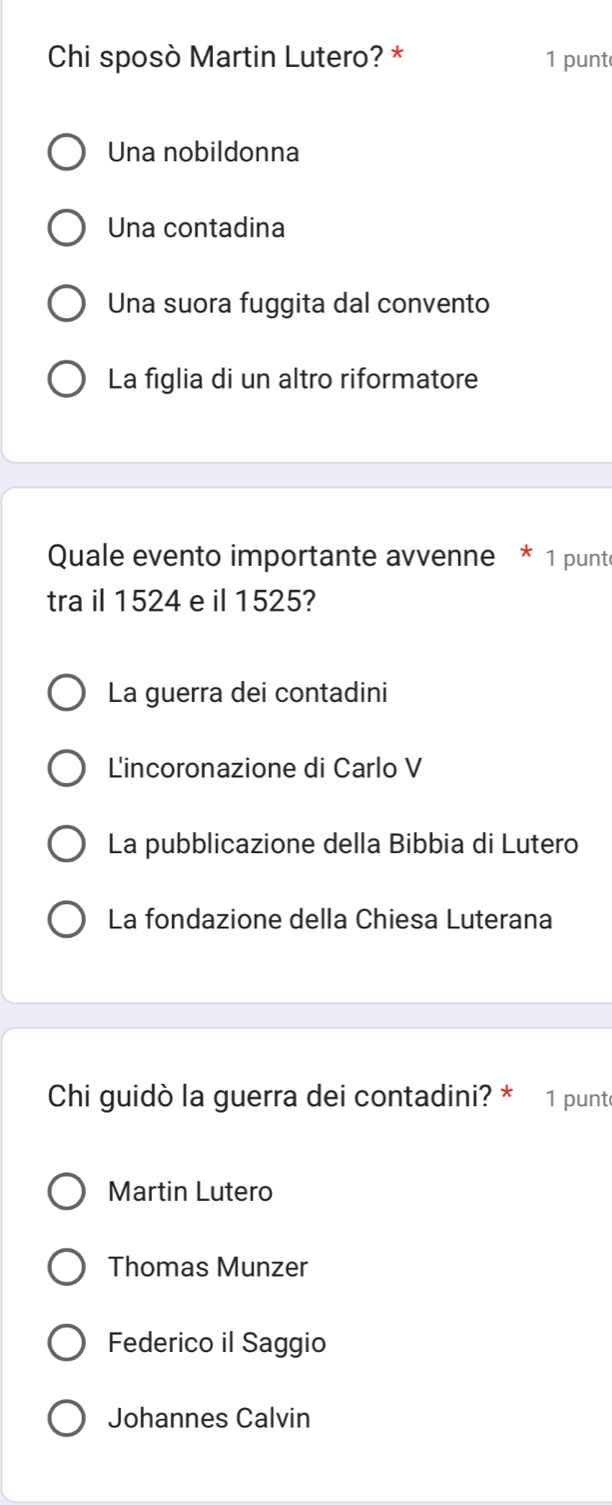Select 'Thomas Munzer' as the answer
Viewport: 612px width, 1505px height.
tap(67, 1267)
